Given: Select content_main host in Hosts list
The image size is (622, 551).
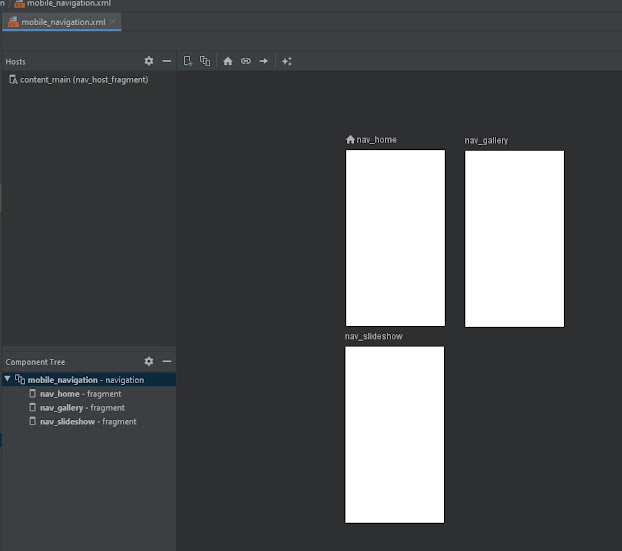Looking at the screenshot, I should click(83, 80).
